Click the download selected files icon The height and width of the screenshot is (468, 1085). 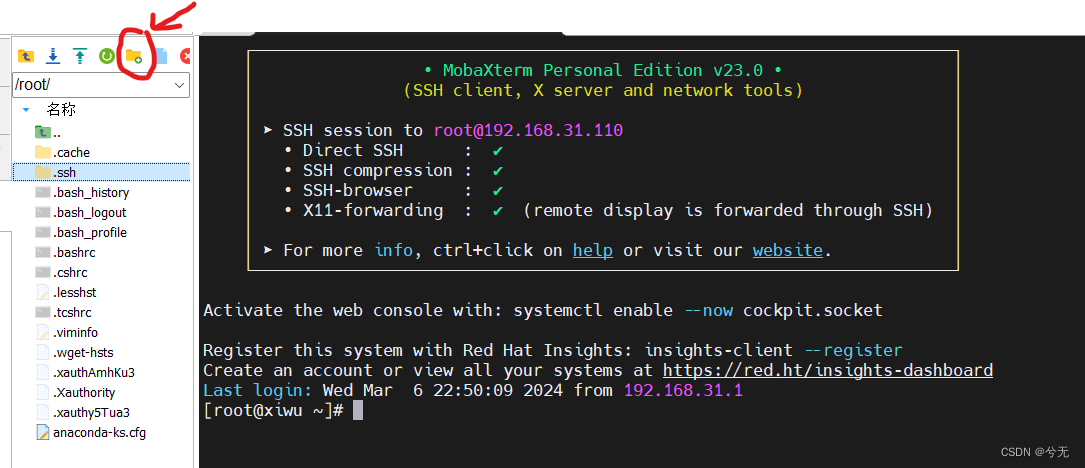click(53, 56)
